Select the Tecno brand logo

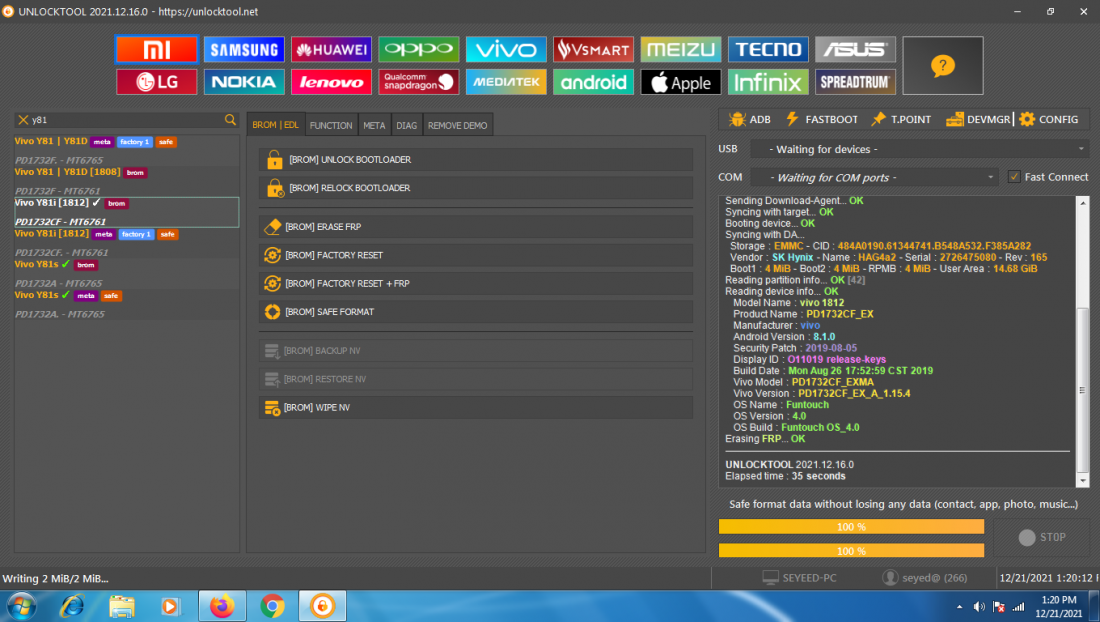tap(768, 49)
